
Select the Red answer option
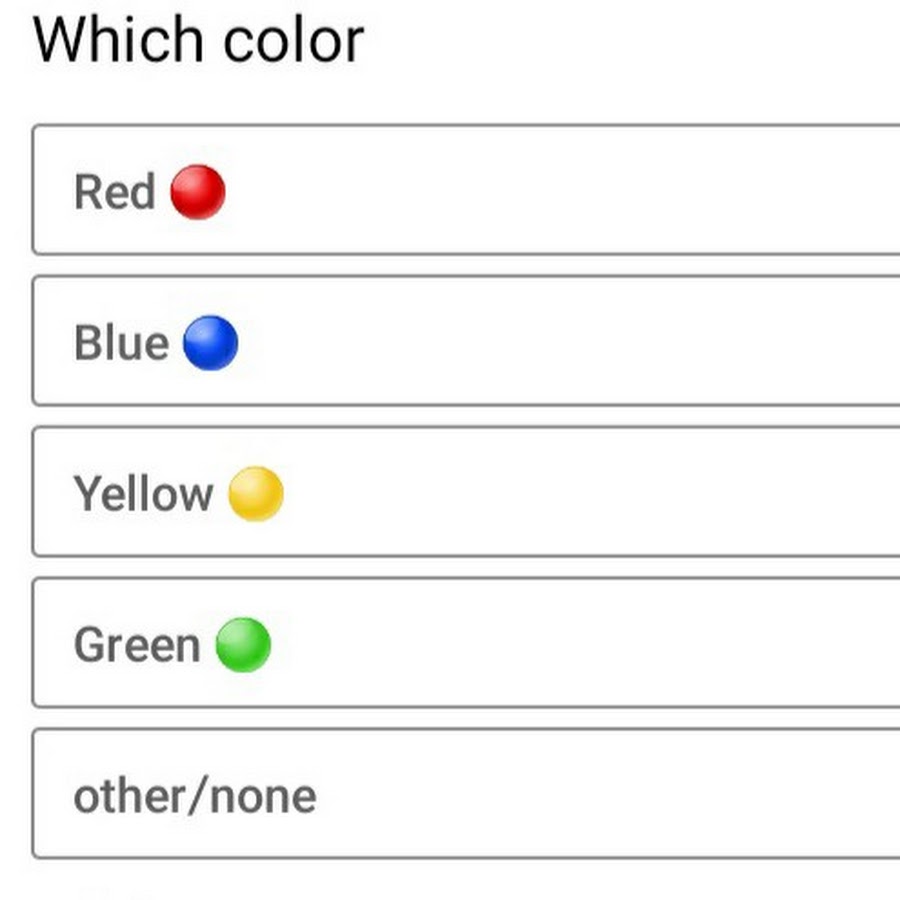[x=466, y=190]
